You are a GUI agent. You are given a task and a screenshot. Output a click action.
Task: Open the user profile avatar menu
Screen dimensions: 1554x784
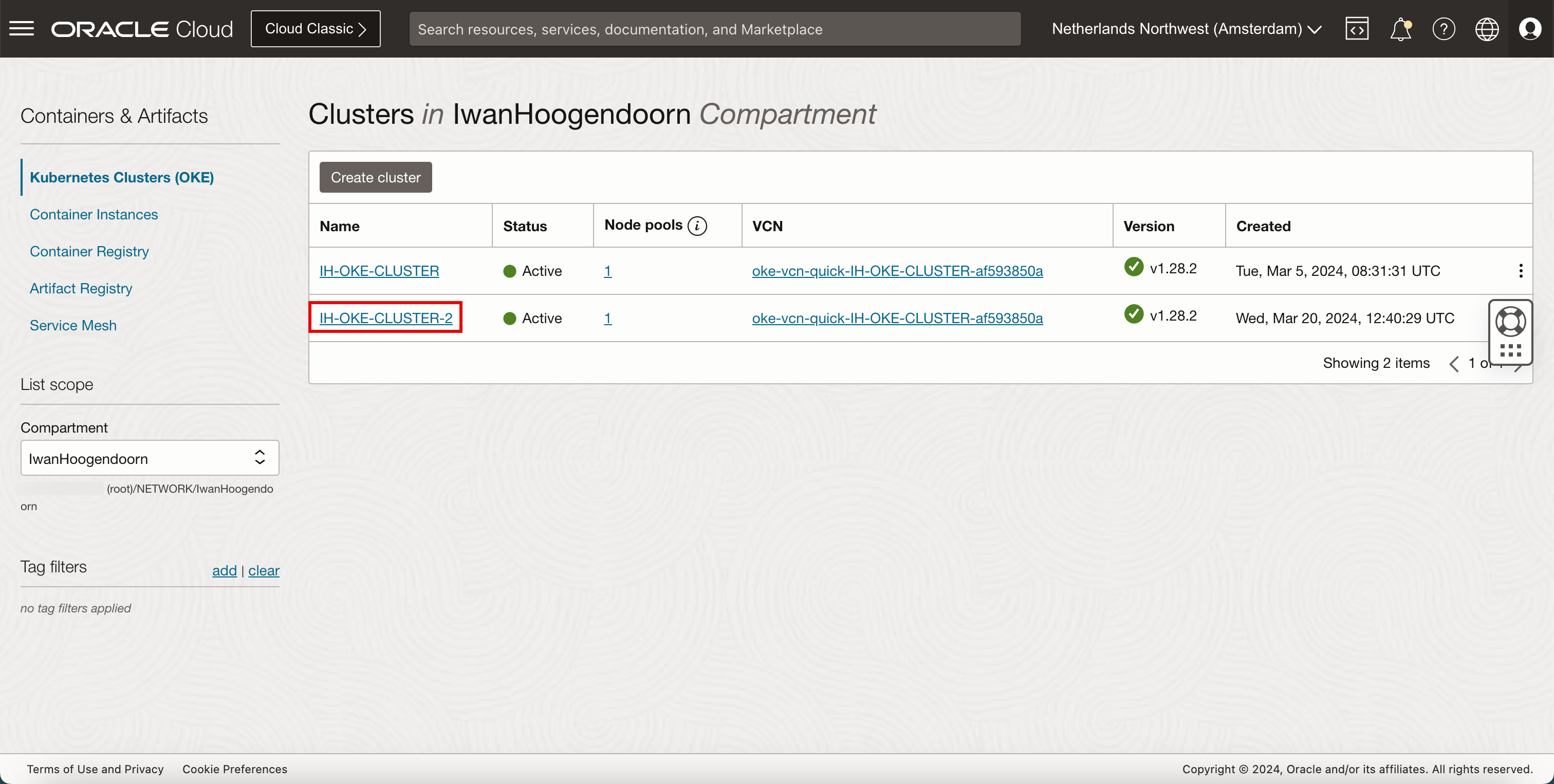click(x=1530, y=28)
